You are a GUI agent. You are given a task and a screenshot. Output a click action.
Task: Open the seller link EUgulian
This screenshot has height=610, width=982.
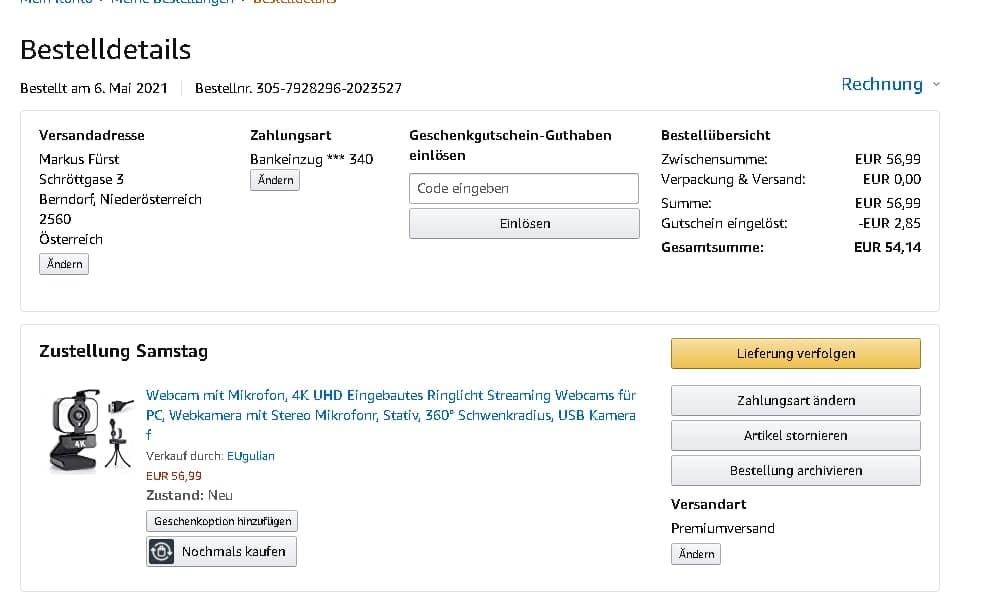tap(250, 456)
